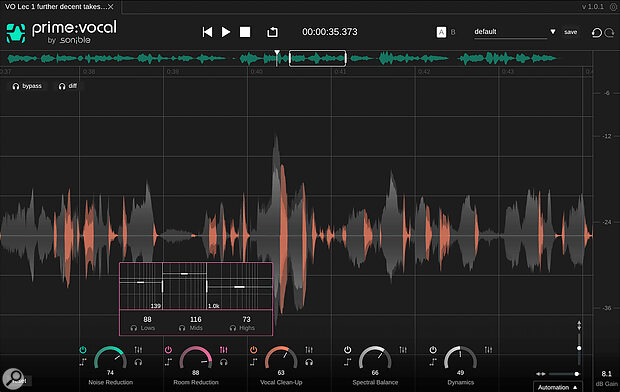Click the Noise Reduction value 74

click(x=110, y=373)
